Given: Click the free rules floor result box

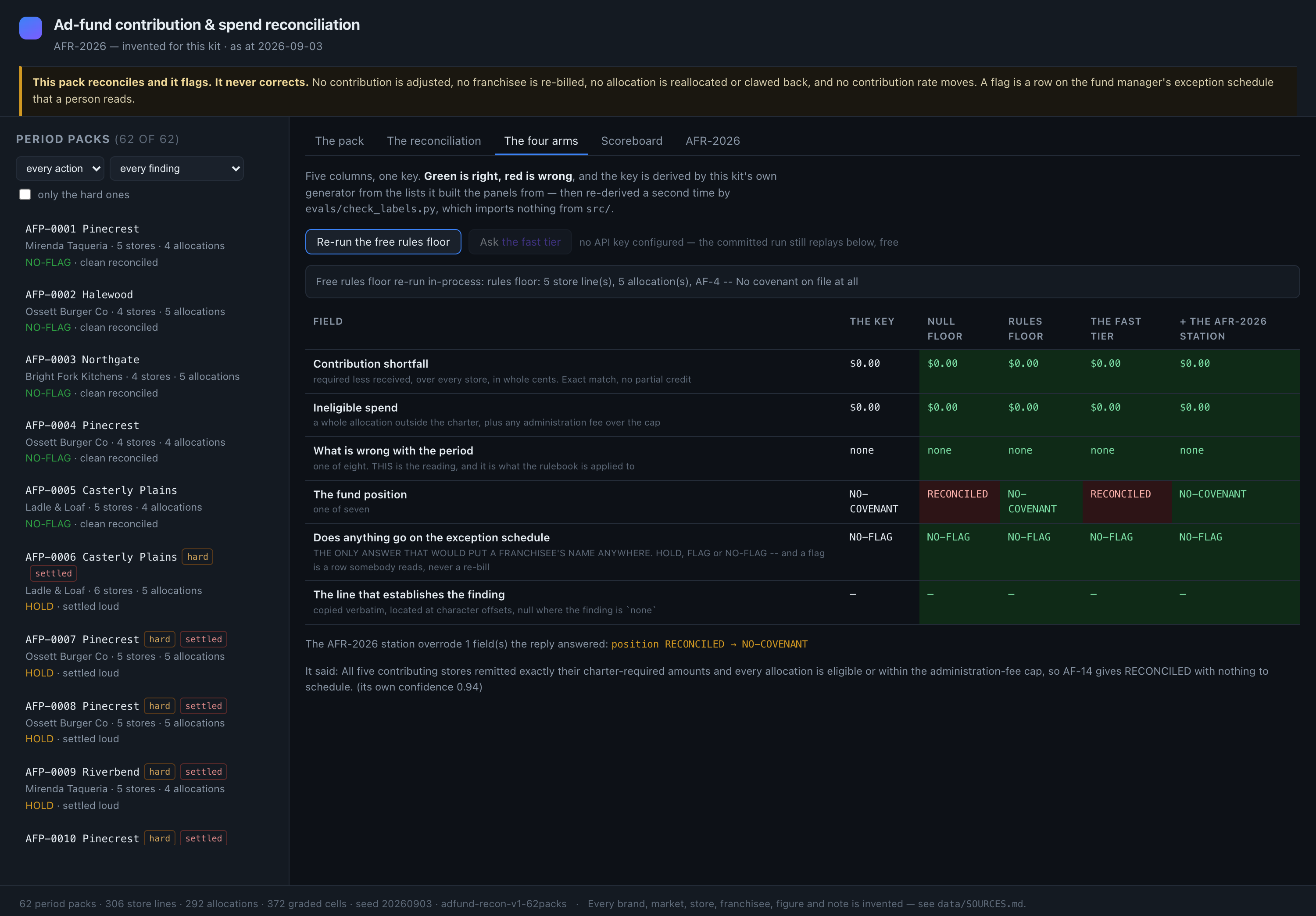Looking at the screenshot, I should (802, 282).
